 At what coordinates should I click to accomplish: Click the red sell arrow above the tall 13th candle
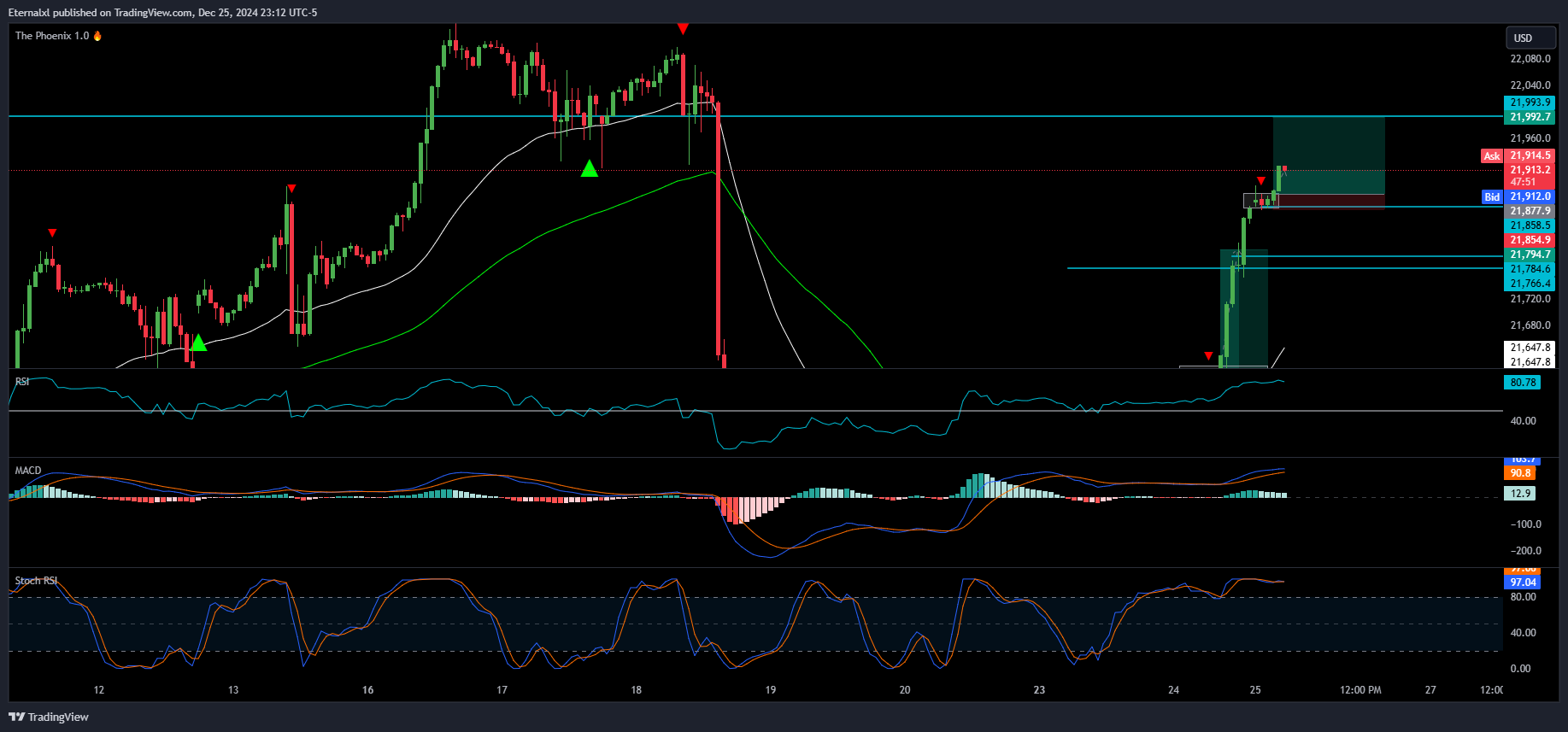pos(291,188)
